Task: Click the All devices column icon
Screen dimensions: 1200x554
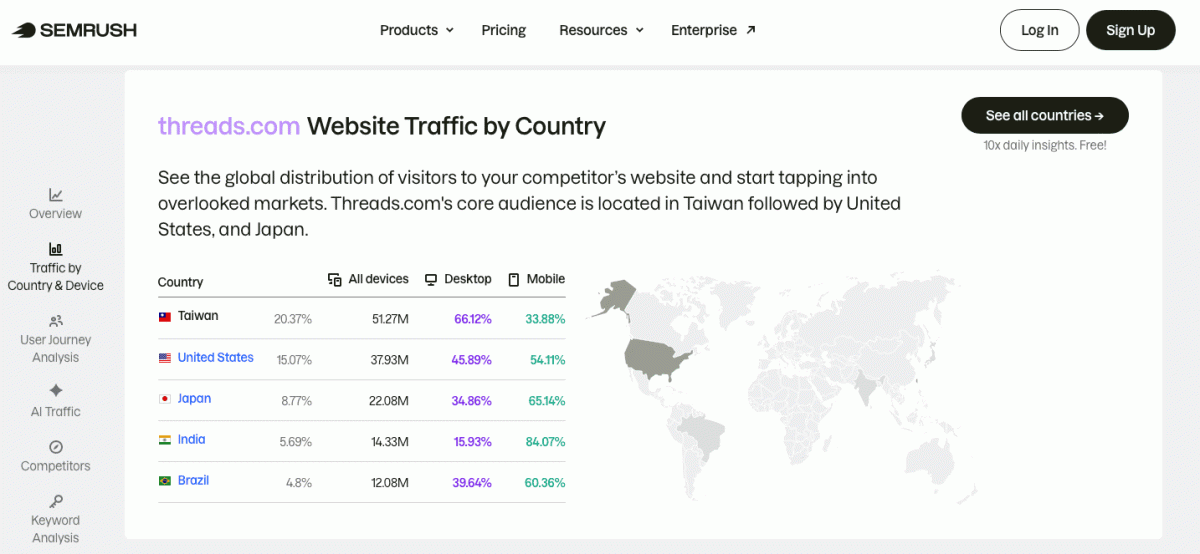Action: click(x=335, y=280)
